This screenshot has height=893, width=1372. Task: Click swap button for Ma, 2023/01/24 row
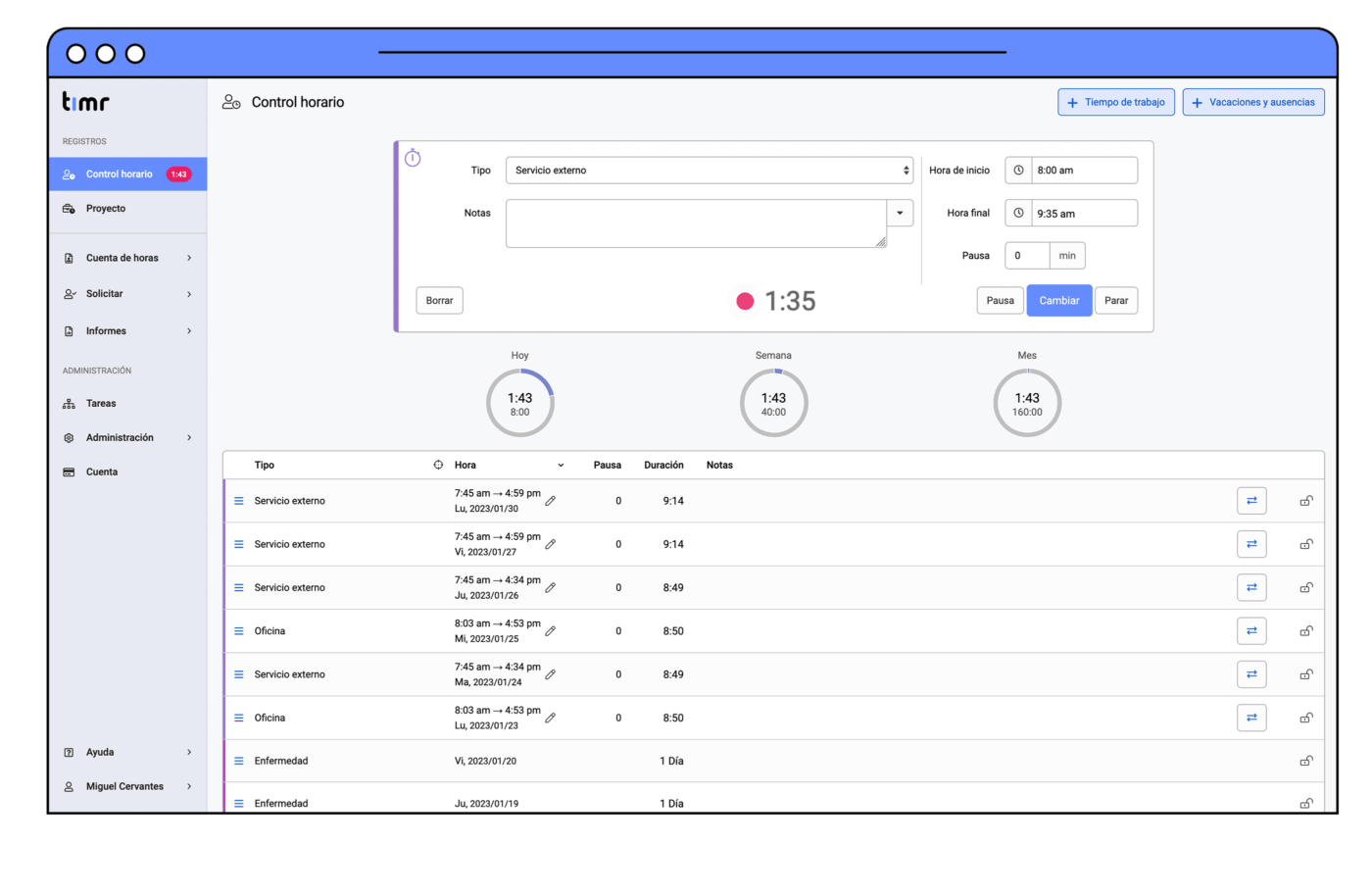(x=1251, y=674)
